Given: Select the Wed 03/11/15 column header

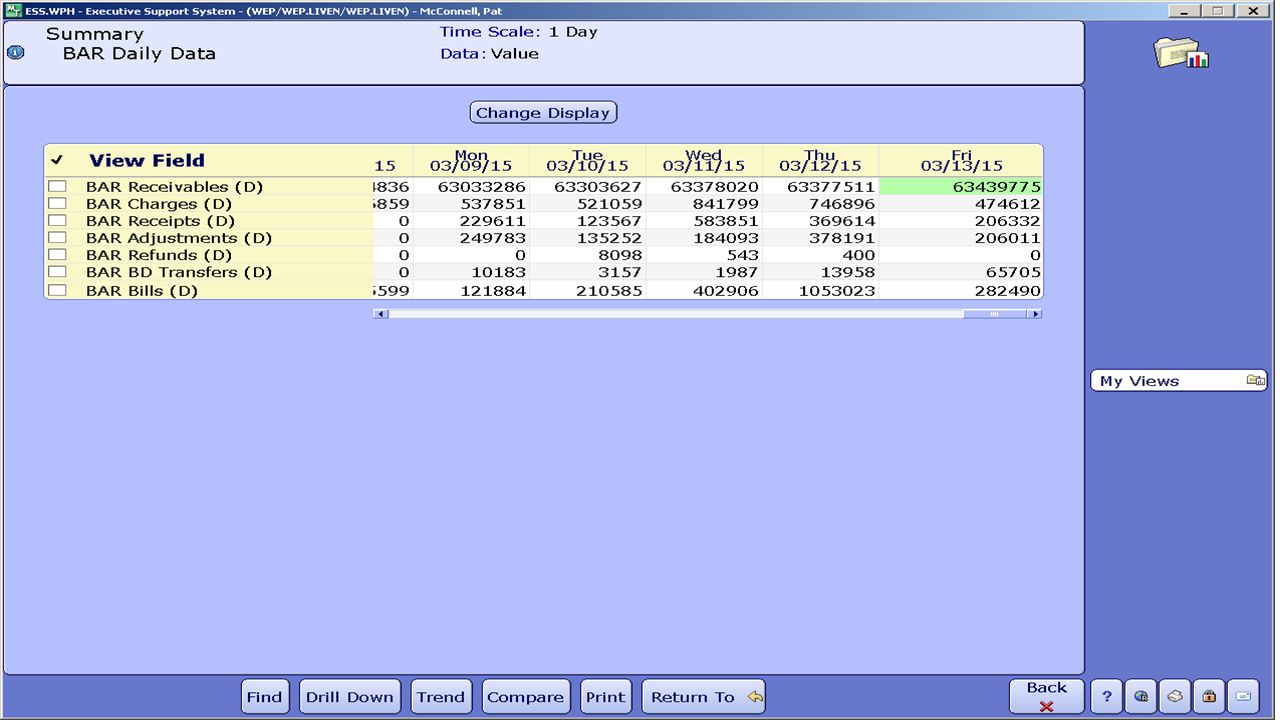Looking at the screenshot, I should point(703,161).
